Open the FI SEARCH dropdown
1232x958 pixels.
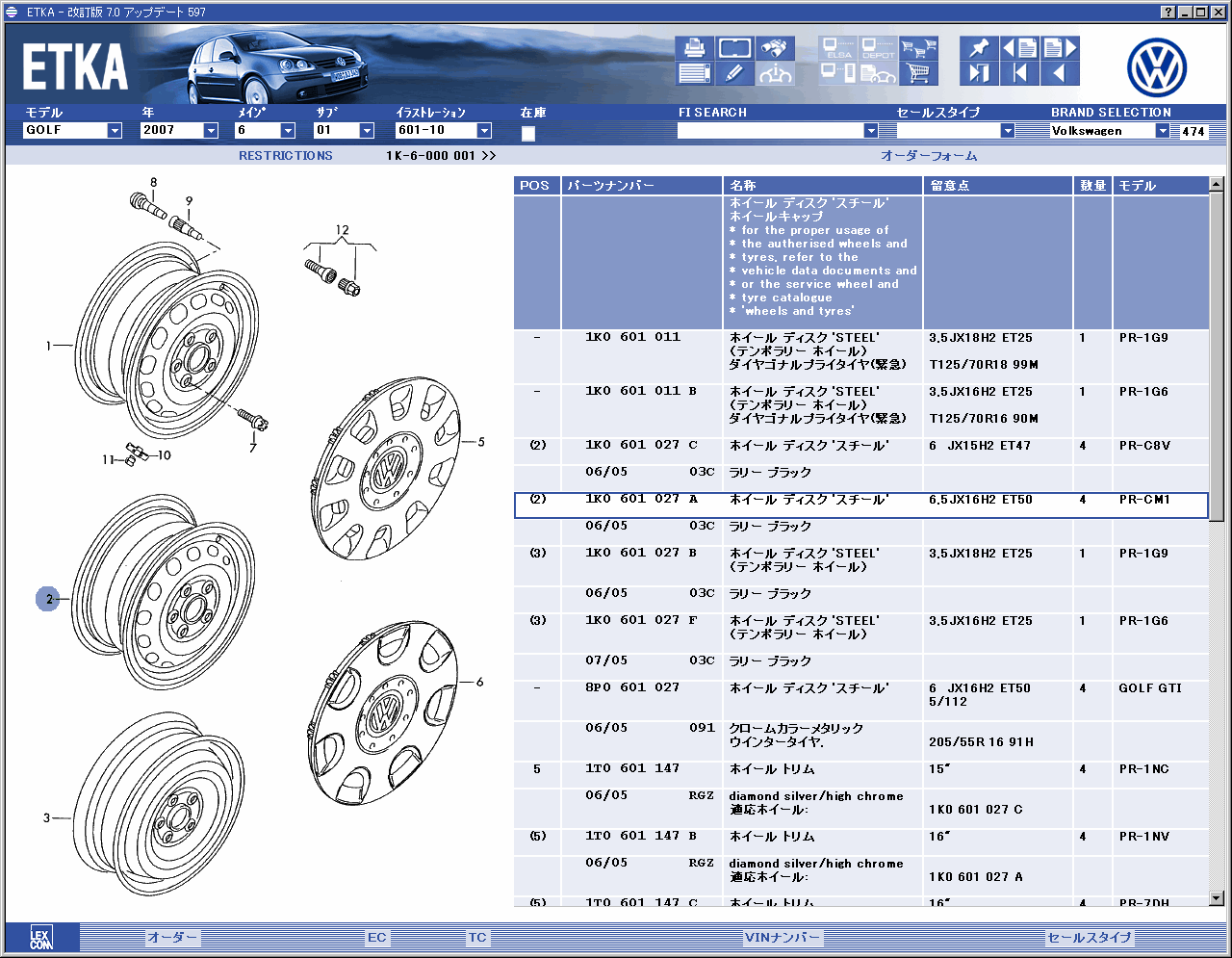coord(871,131)
